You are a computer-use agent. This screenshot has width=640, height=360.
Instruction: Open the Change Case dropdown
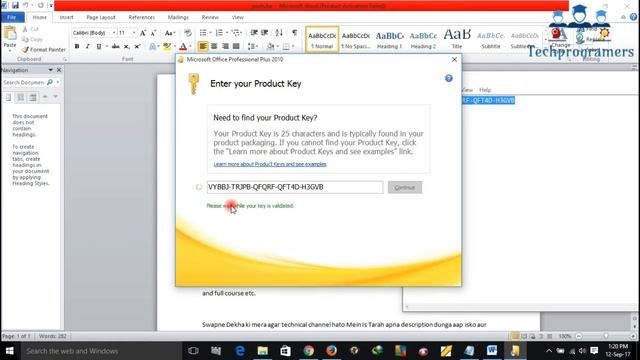(170, 33)
